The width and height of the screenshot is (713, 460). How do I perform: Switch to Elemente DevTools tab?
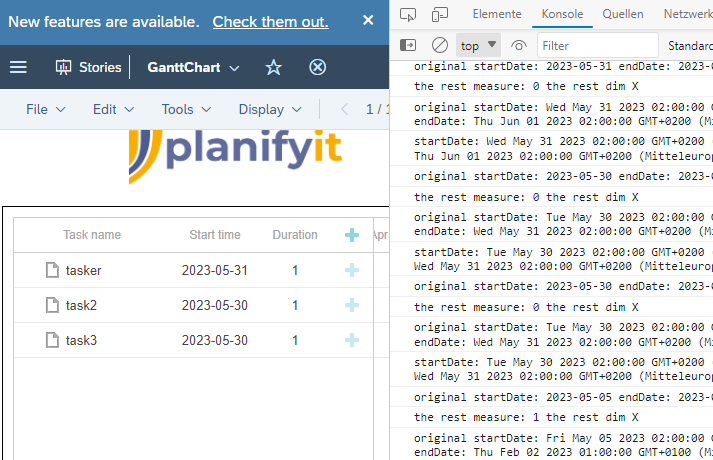[x=497, y=14]
